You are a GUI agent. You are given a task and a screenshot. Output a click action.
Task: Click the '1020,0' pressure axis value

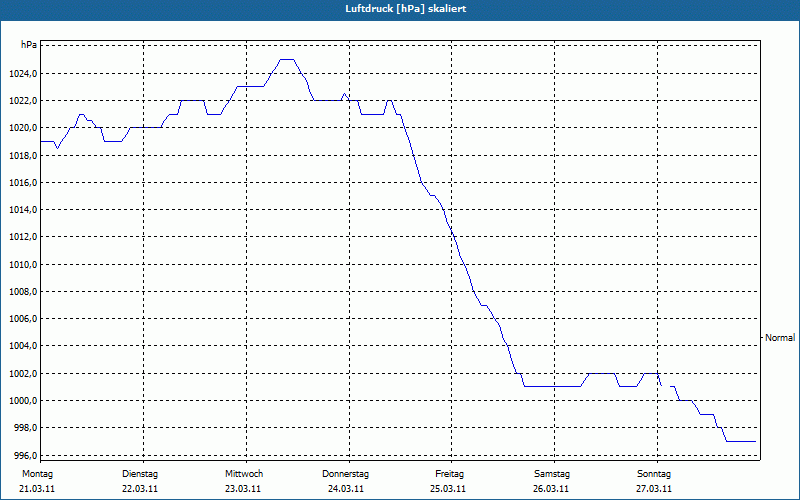23,128
